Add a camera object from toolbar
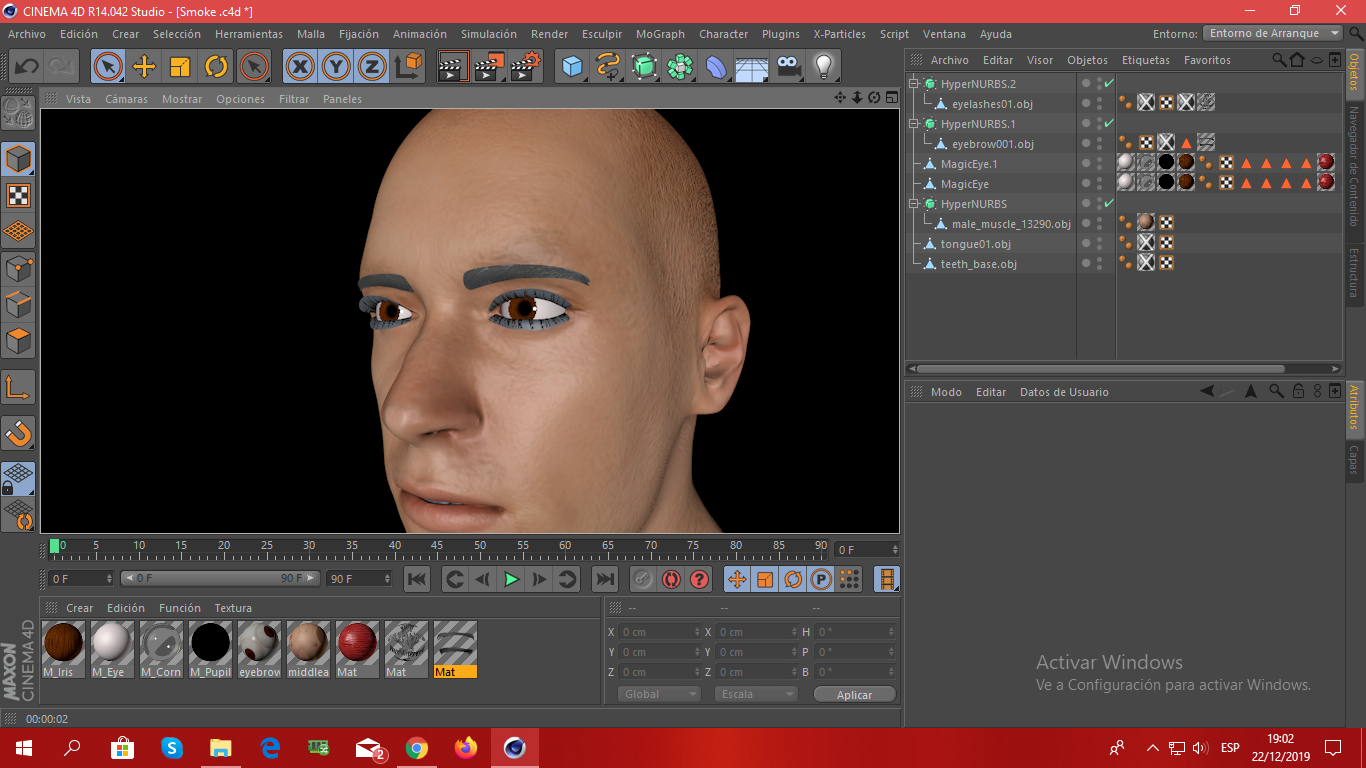This screenshot has height=768, width=1366. [x=789, y=67]
